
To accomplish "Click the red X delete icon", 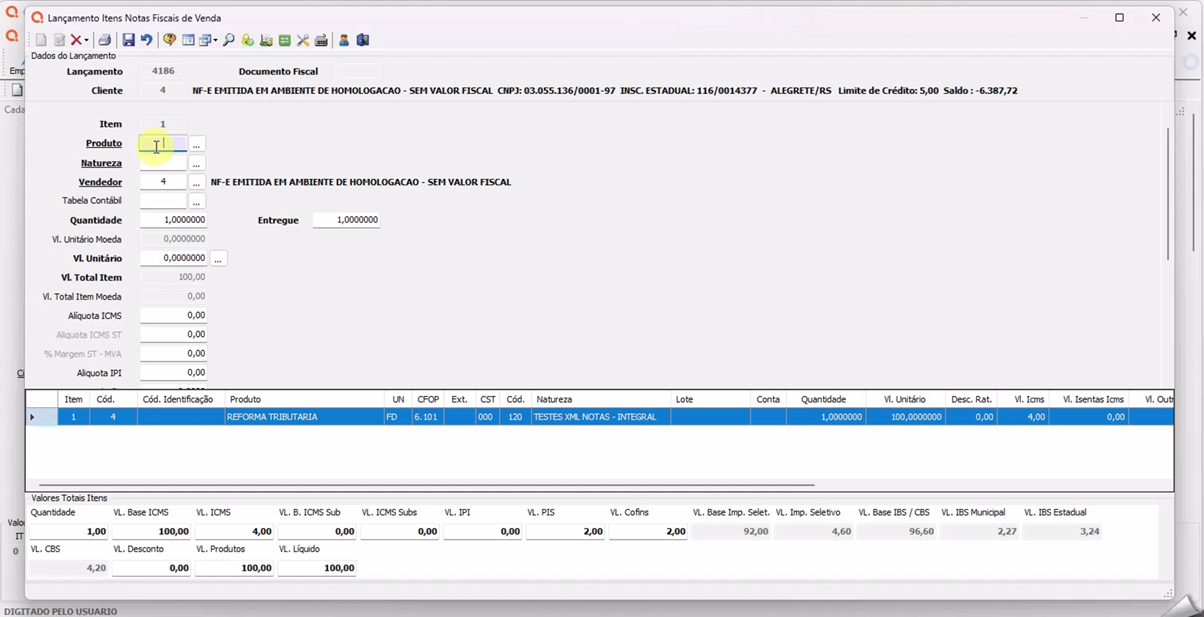I will [76, 40].
